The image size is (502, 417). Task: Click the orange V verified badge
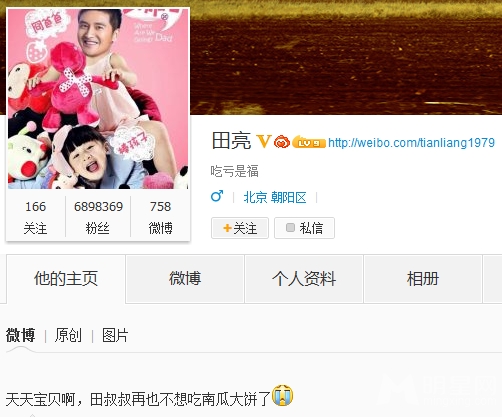click(264, 141)
